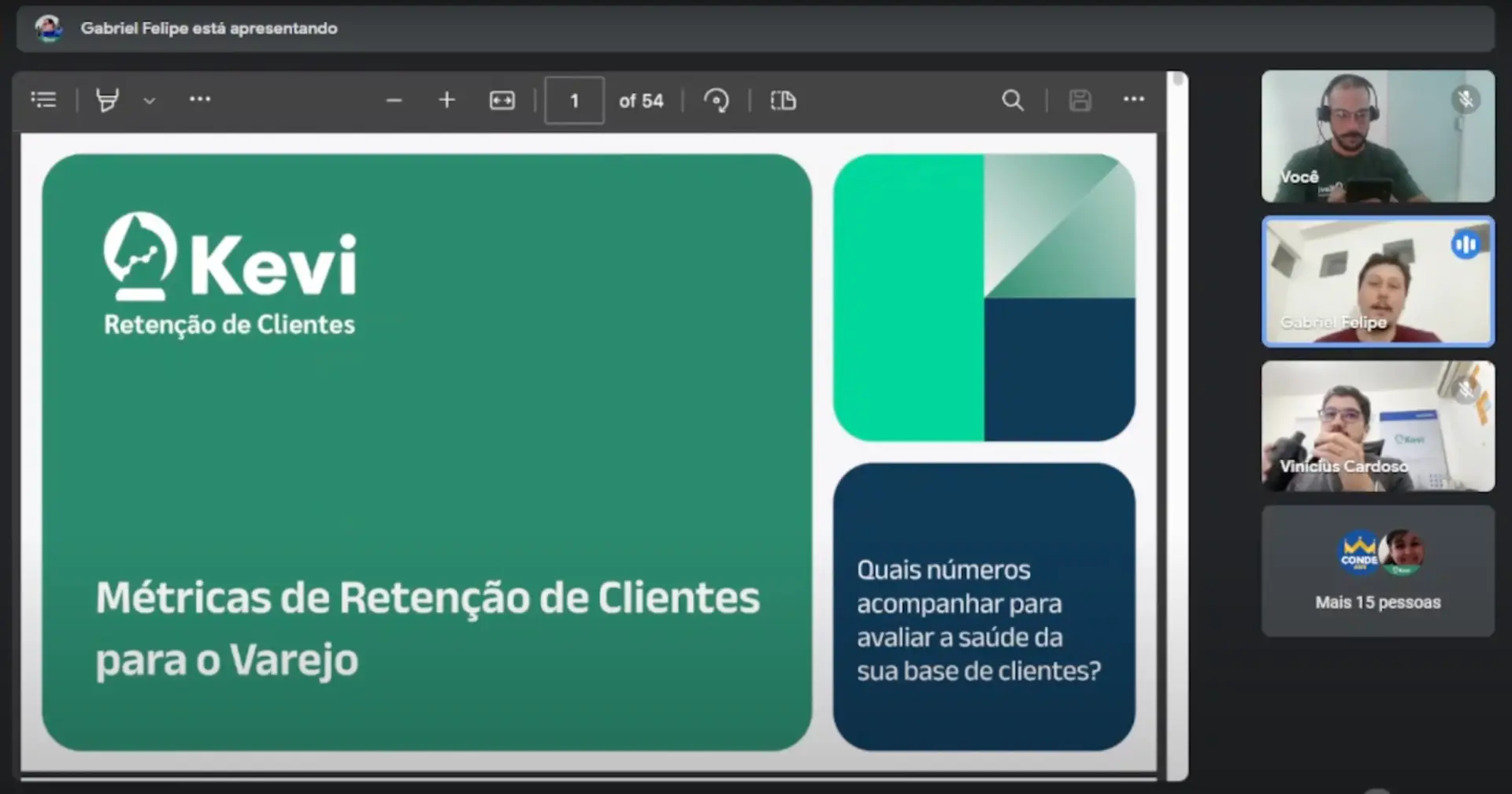Switch the page view layout

[783, 100]
